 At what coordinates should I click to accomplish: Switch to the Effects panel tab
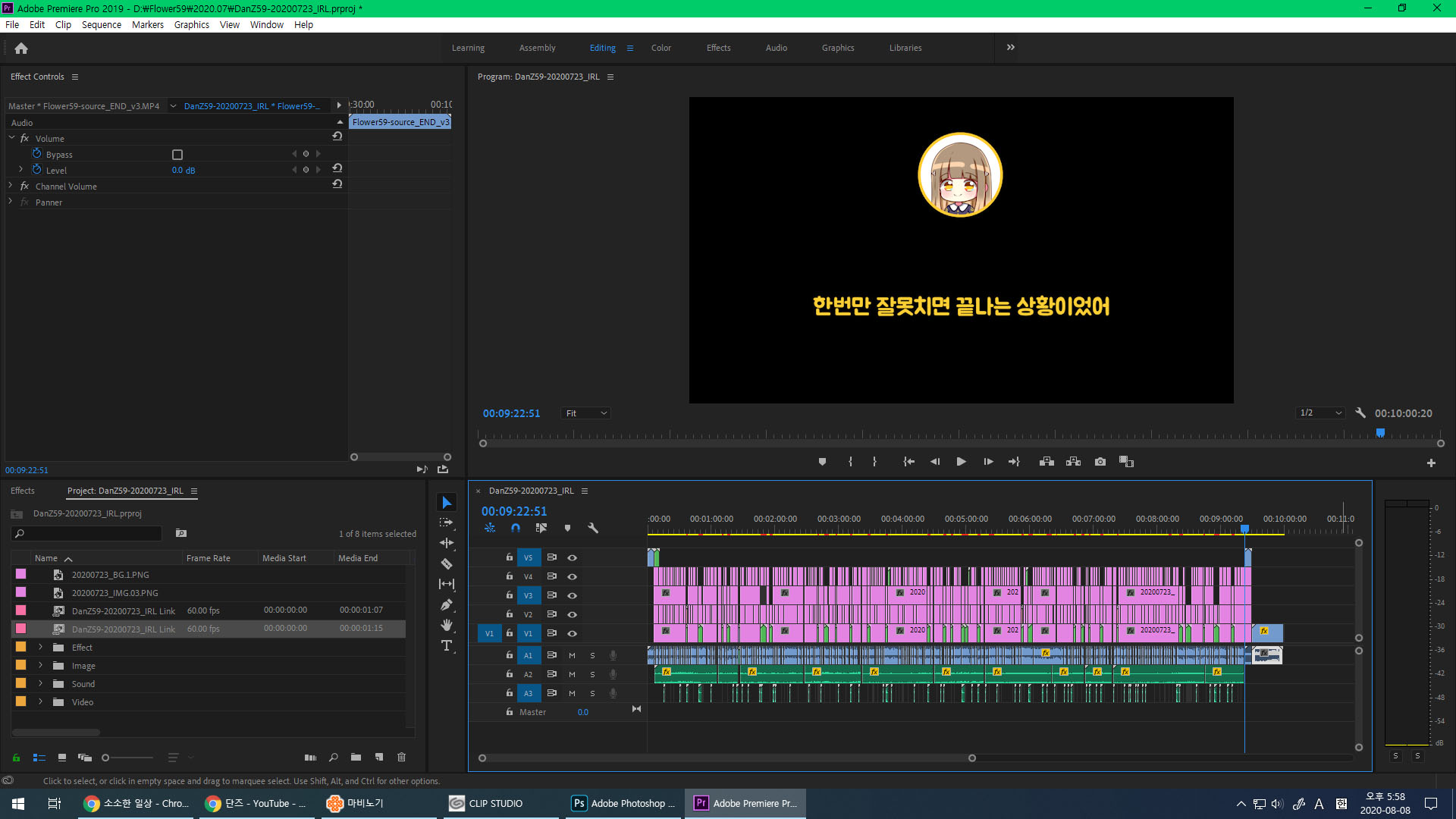coord(23,491)
